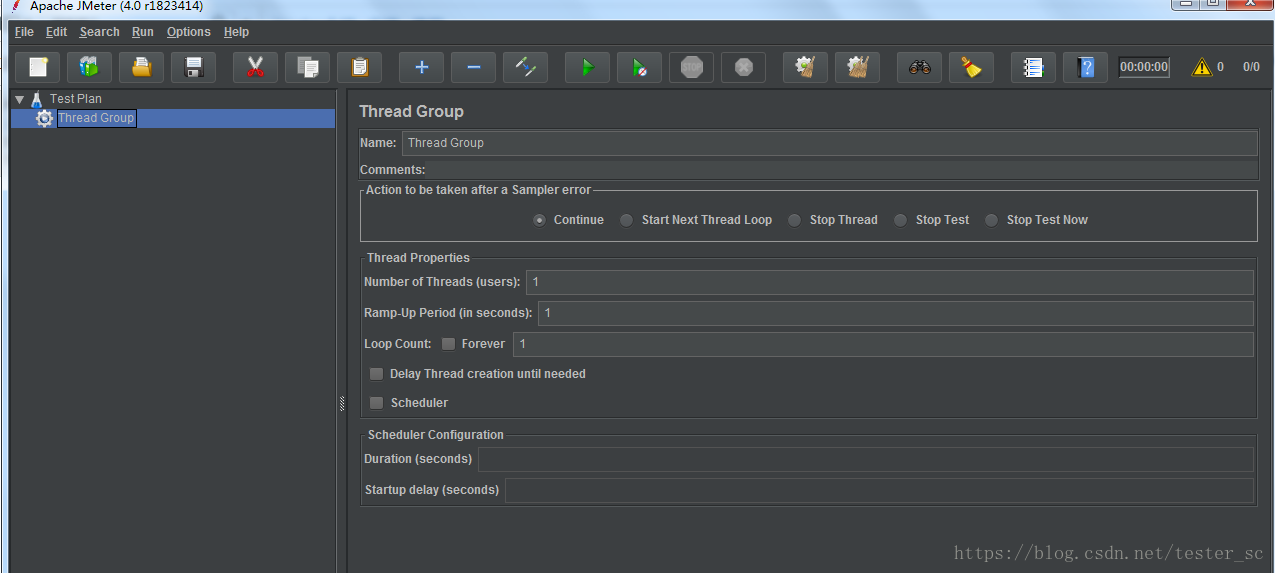This screenshot has height=573, width=1275.
Task: Click the 0/0 active threads counter
Action: [1251, 67]
